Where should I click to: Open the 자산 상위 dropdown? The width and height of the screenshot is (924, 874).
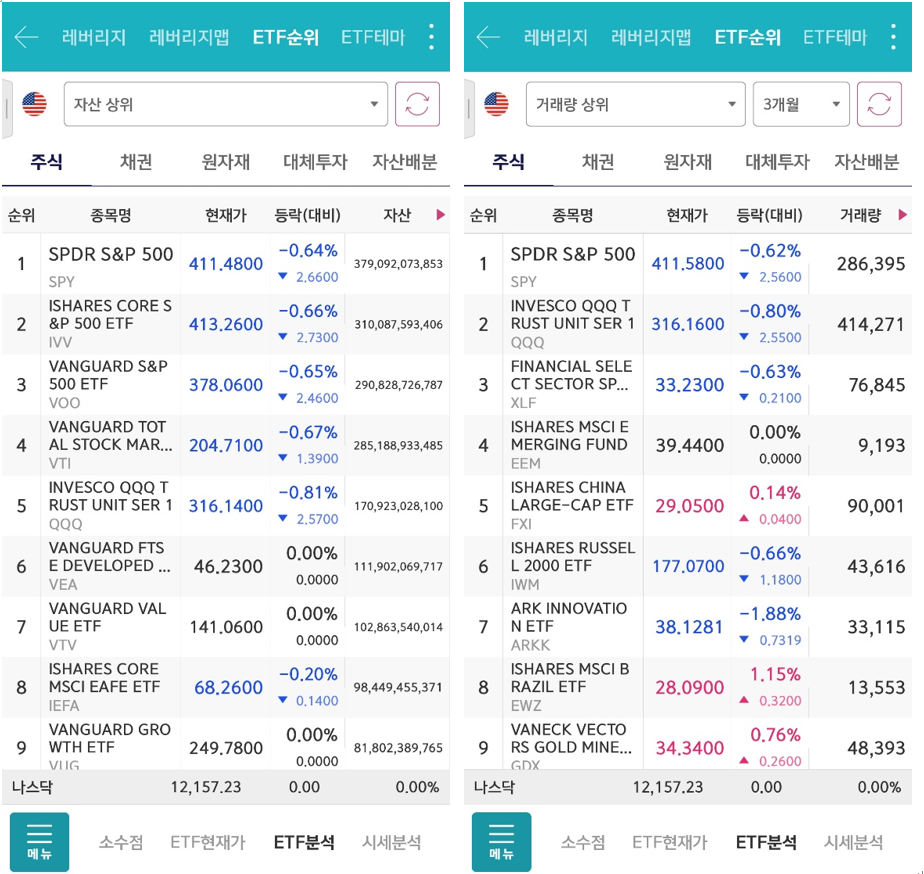tap(225, 103)
